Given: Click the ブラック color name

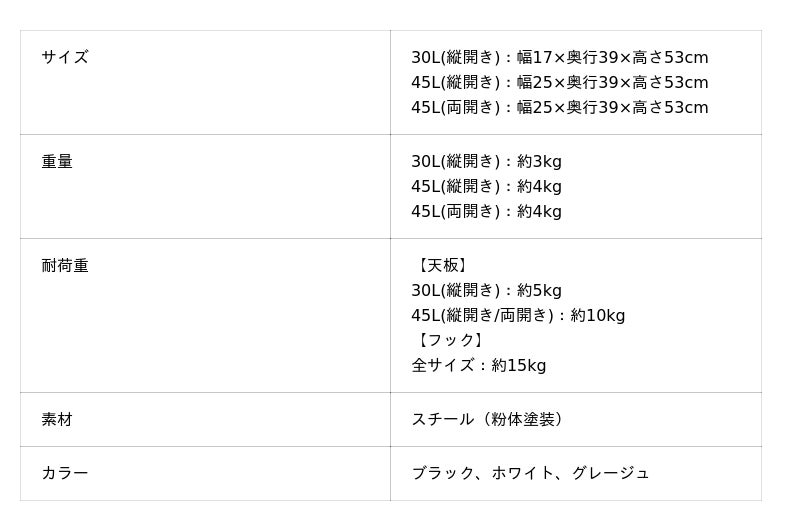Looking at the screenshot, I should tap(443, 474).
